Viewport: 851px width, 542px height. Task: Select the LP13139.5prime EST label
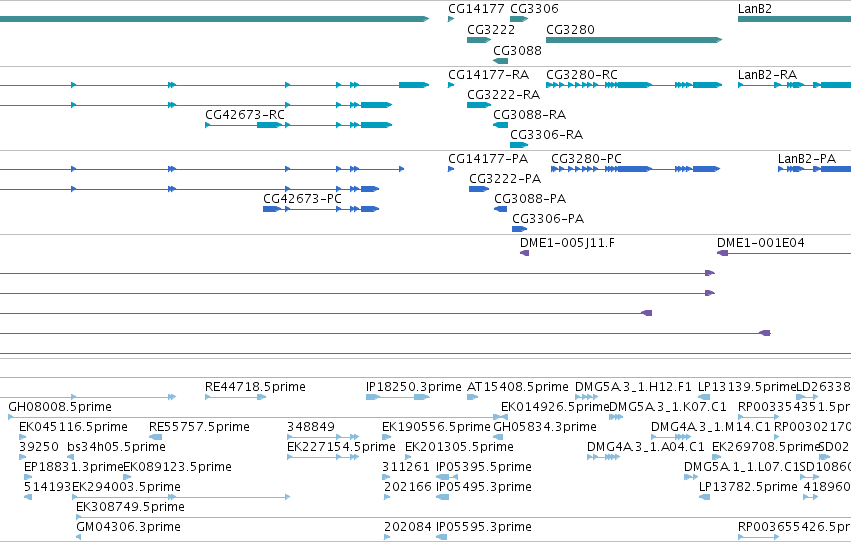coord(747,387)
